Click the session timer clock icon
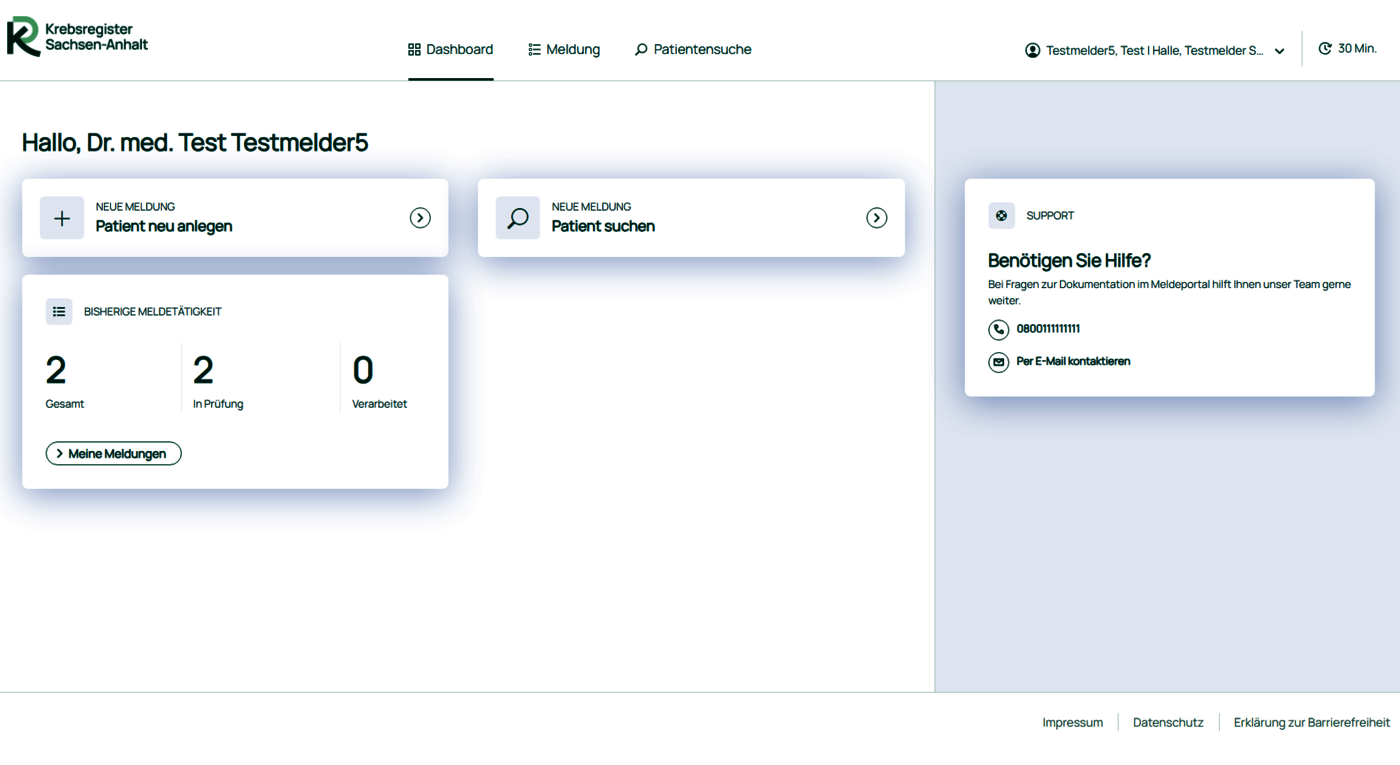 pos(1325,49)
